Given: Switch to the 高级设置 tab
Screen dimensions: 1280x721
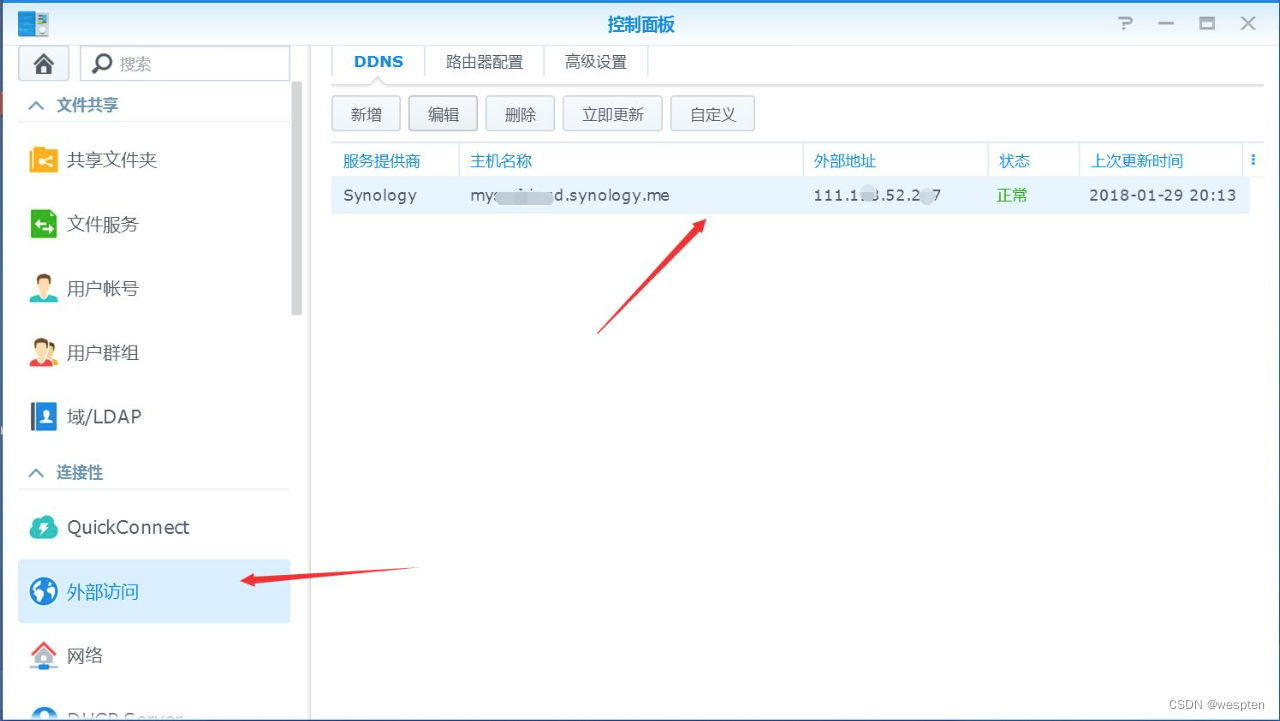Looking at the screenshot, I should pos(596,62).
